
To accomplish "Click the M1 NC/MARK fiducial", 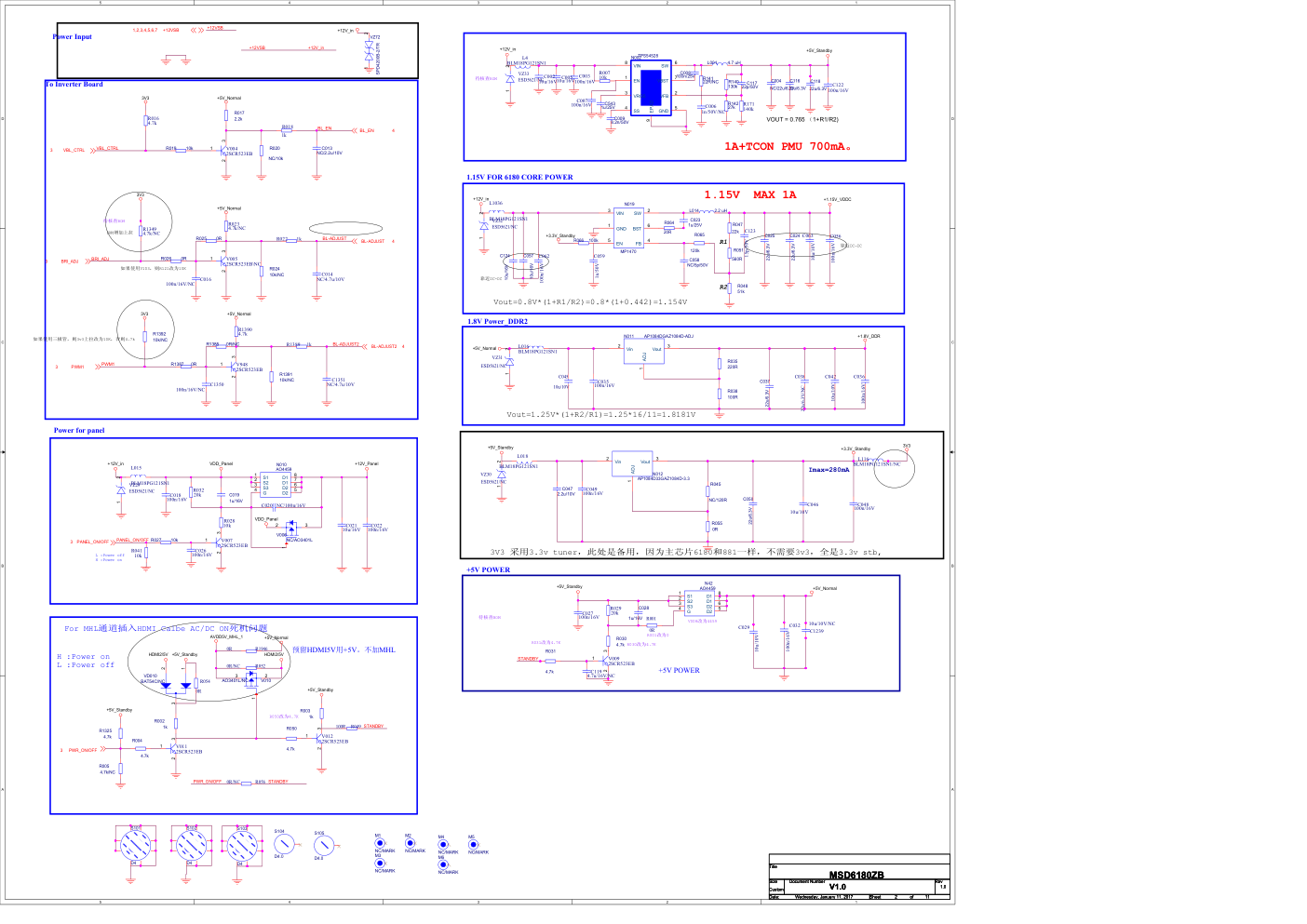I will (379, 843).
